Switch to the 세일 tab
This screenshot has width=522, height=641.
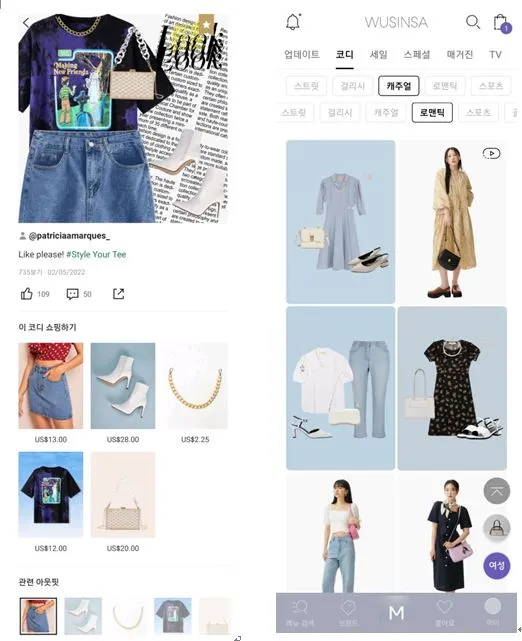coord(379,55)
